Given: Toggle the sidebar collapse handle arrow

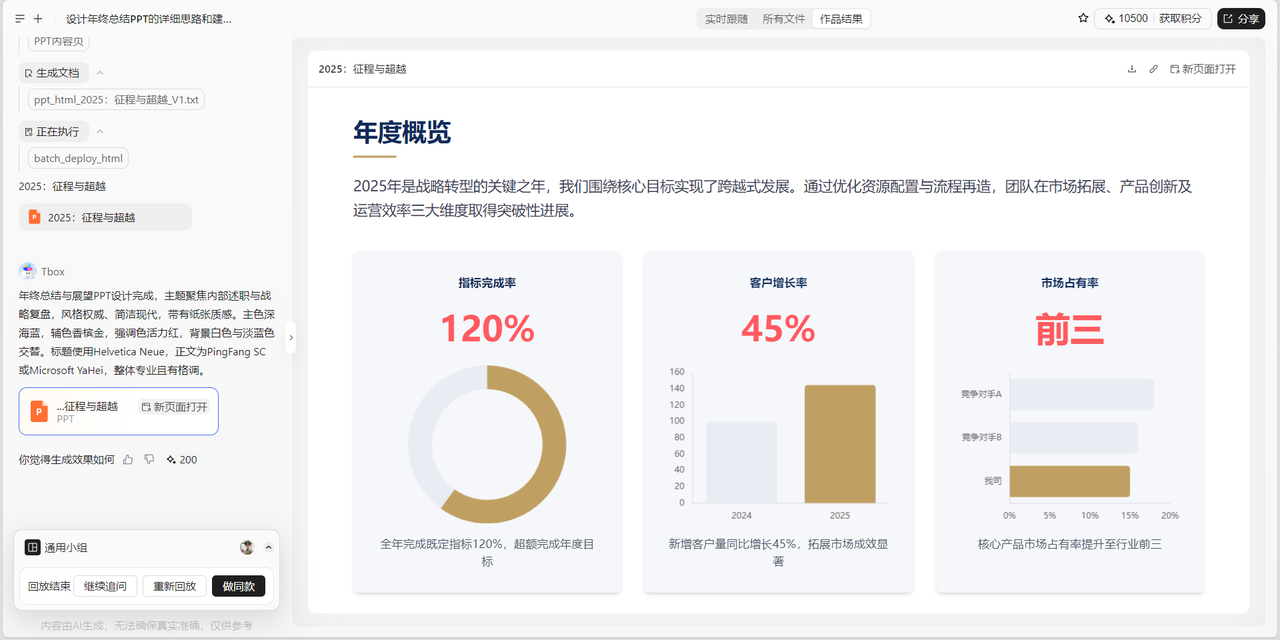Looking at the screenshot, I should pos(291,338).
